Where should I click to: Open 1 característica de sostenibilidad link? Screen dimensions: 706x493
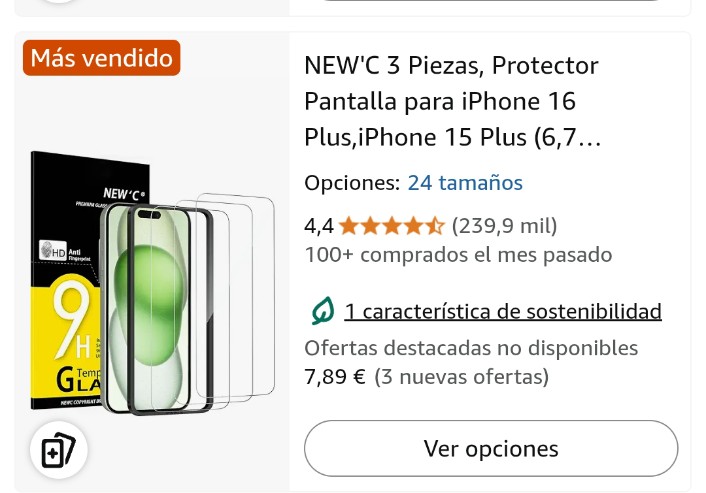tap(503, 312)
